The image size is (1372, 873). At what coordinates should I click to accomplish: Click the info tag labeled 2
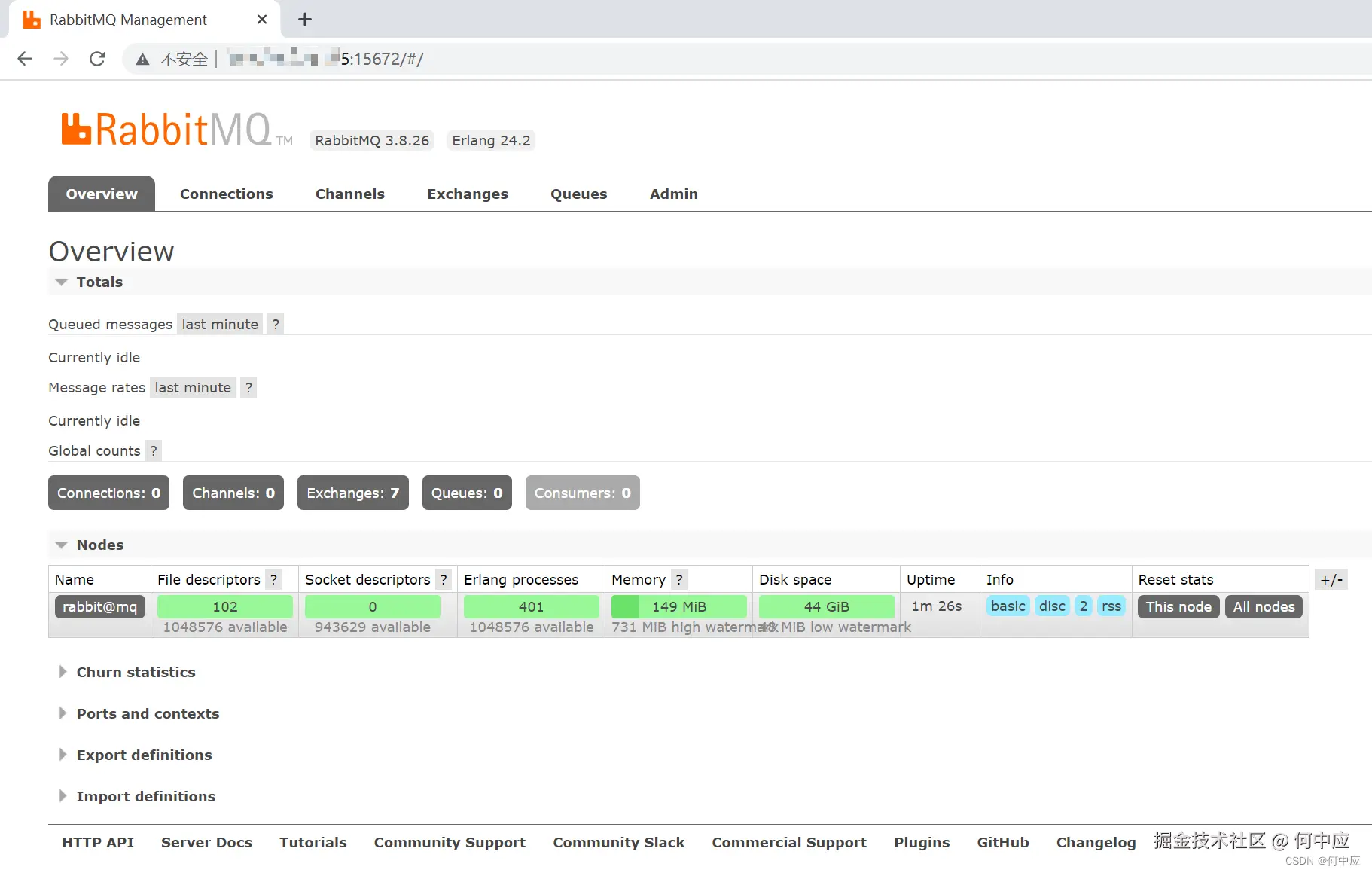click(1084, 606)
